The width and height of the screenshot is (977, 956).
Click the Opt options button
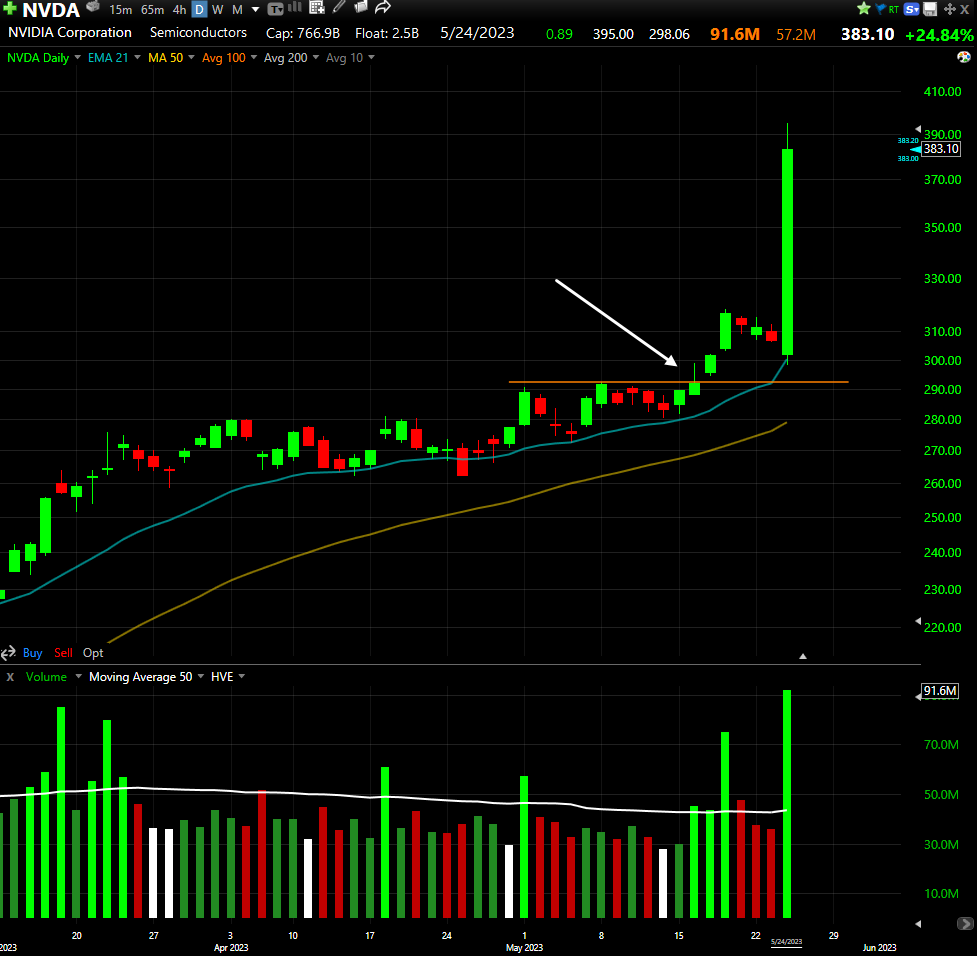tap(93, 652)
